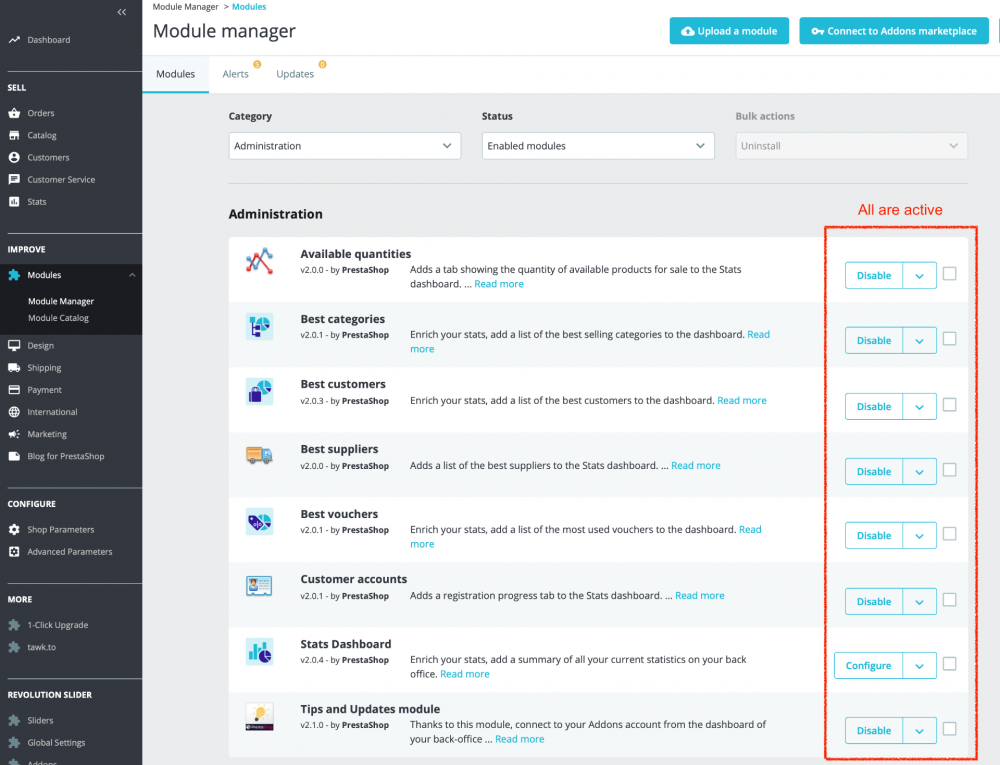
Task: Click the Best vouchers module icon
Action: point(260,521)
